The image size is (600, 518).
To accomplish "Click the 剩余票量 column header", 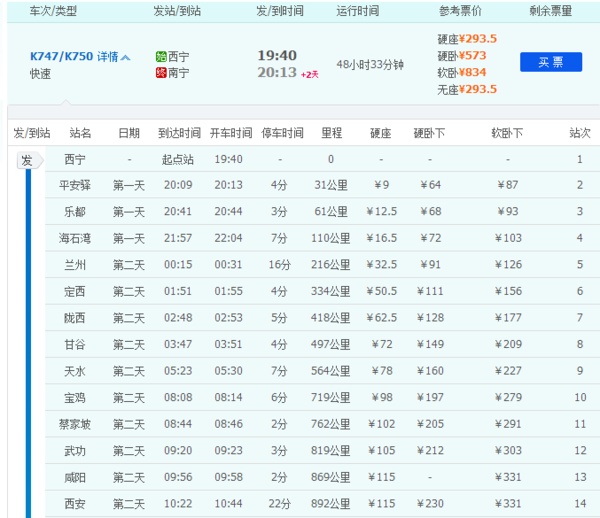I will coord(550,11).
